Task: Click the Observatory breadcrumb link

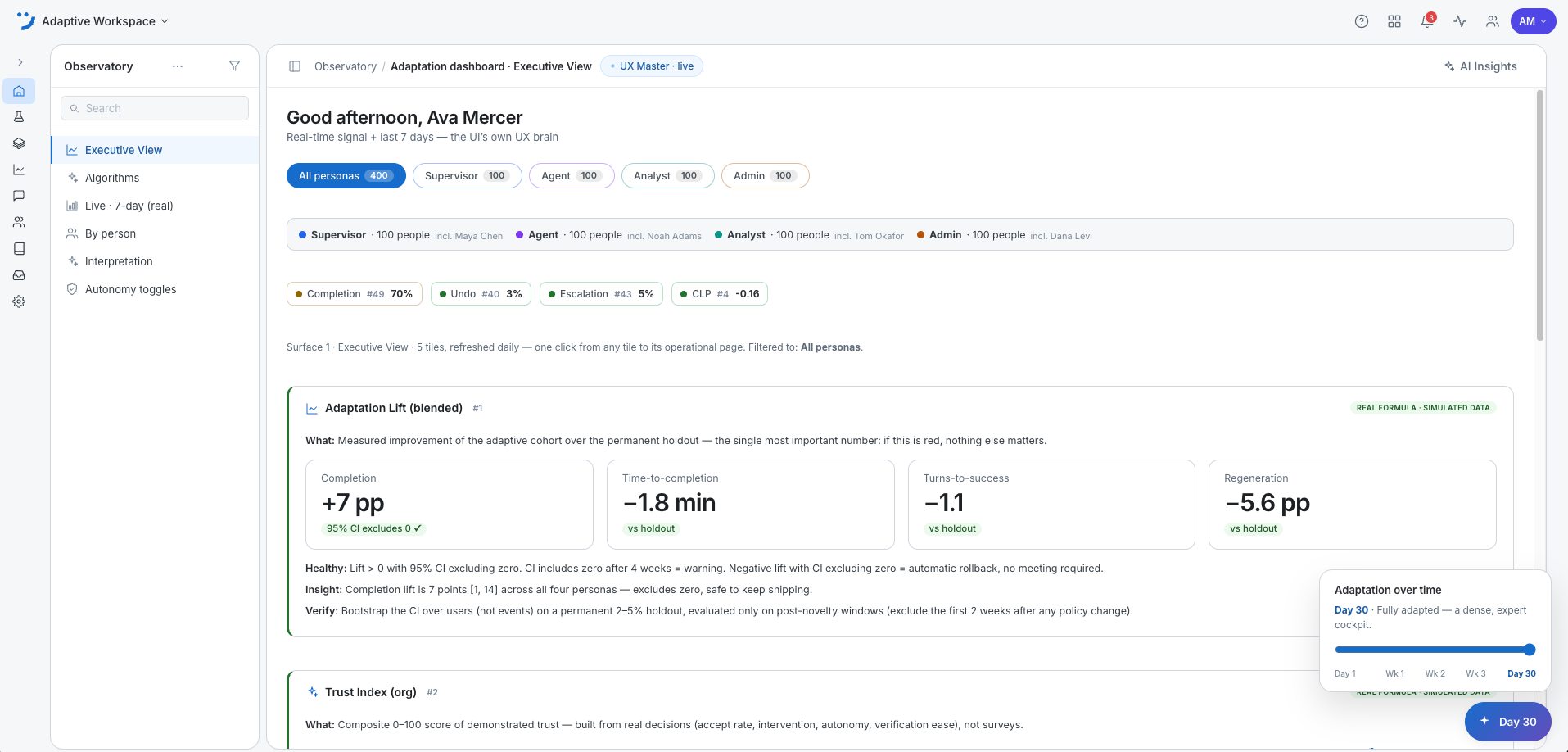Action: [x=346, y=66]
